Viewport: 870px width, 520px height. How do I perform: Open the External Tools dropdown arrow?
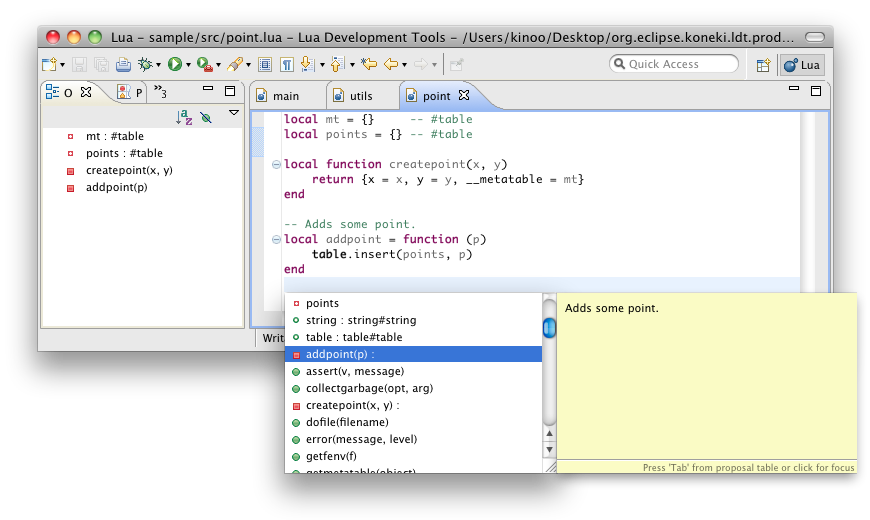click(x=218, y=65)
